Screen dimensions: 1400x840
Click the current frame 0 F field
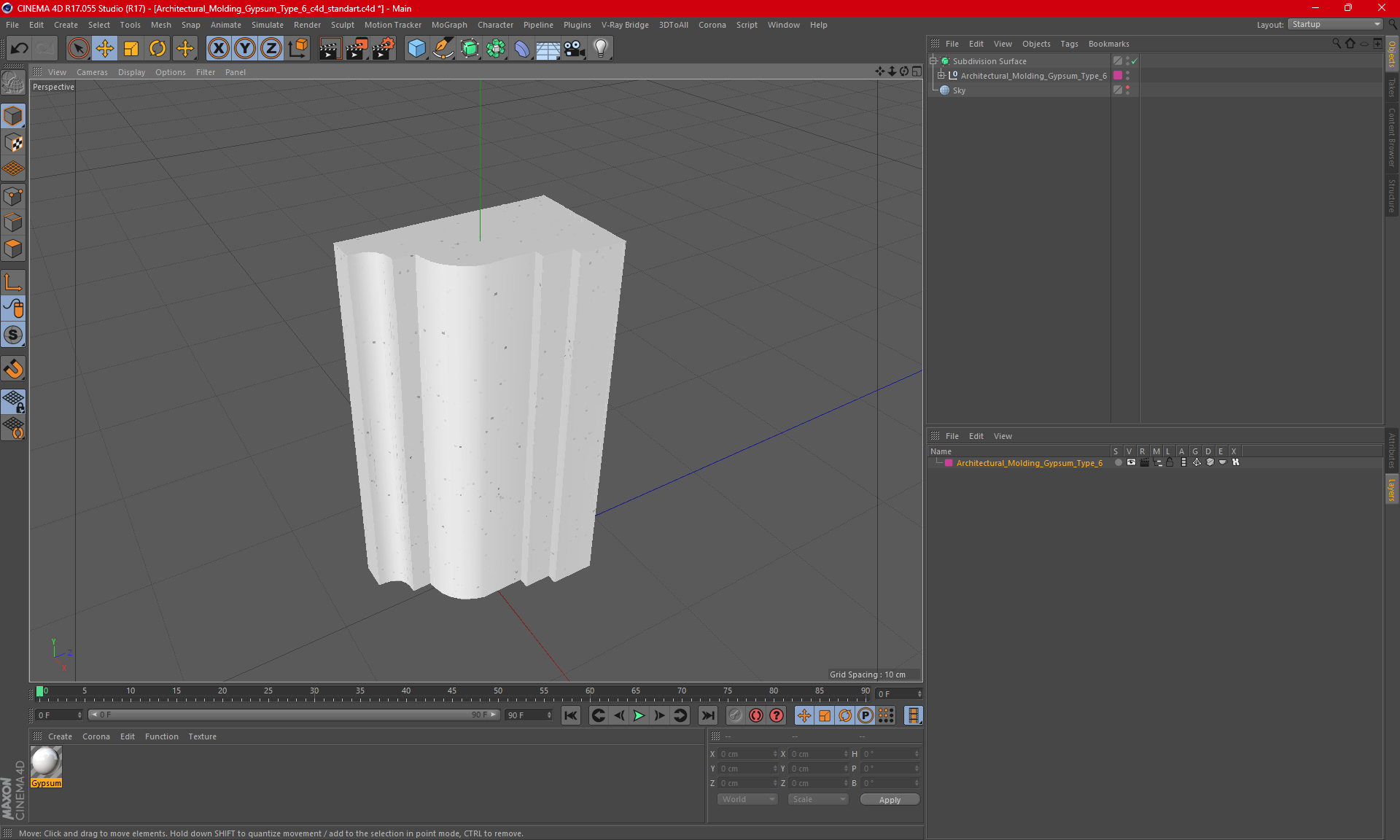point(59,715)
